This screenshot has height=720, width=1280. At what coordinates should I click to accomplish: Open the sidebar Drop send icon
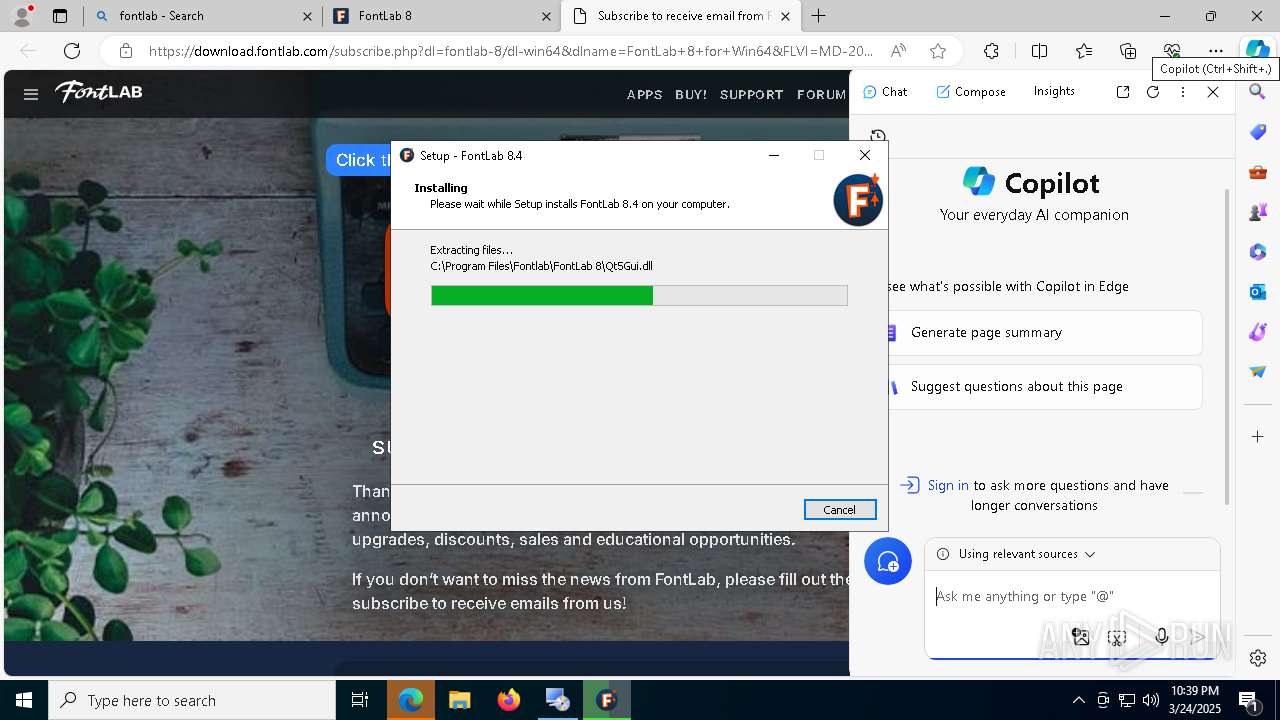tap(1258, 372)
